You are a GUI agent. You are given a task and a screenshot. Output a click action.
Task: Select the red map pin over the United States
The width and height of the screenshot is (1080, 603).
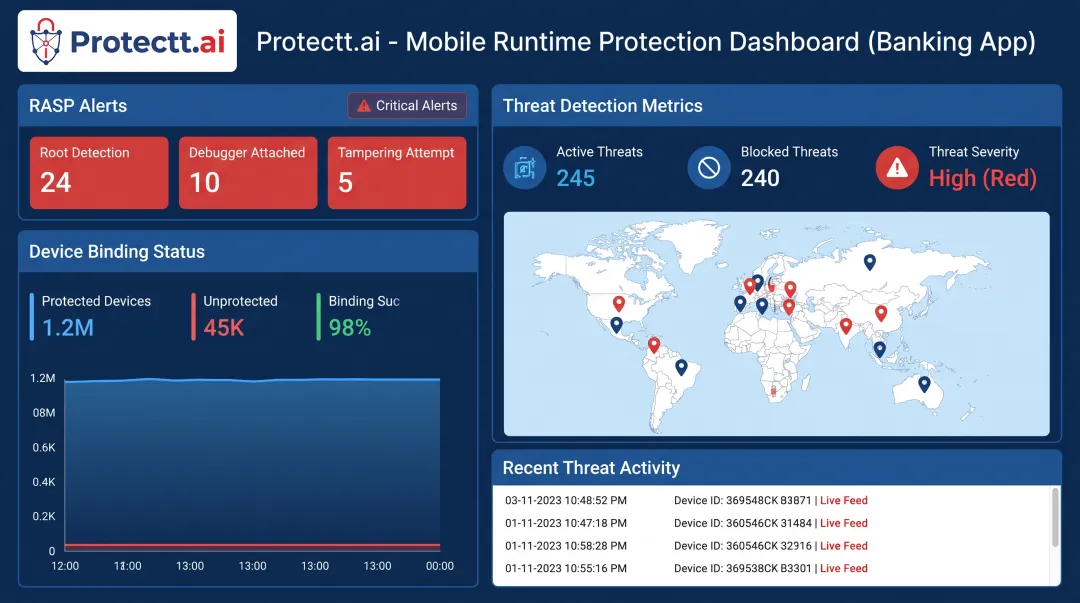click(619, 303)
